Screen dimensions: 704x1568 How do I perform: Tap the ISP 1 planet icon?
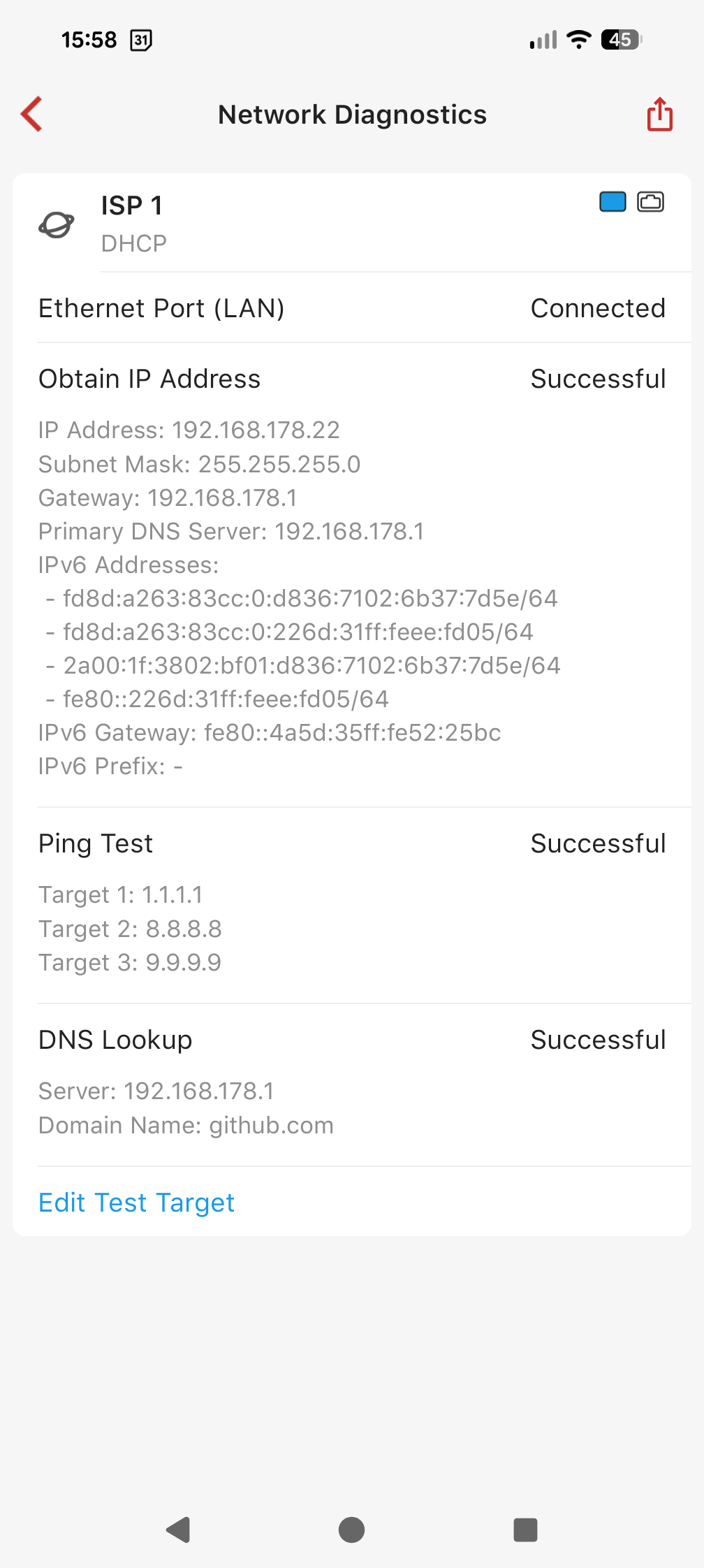coord(56,224)
